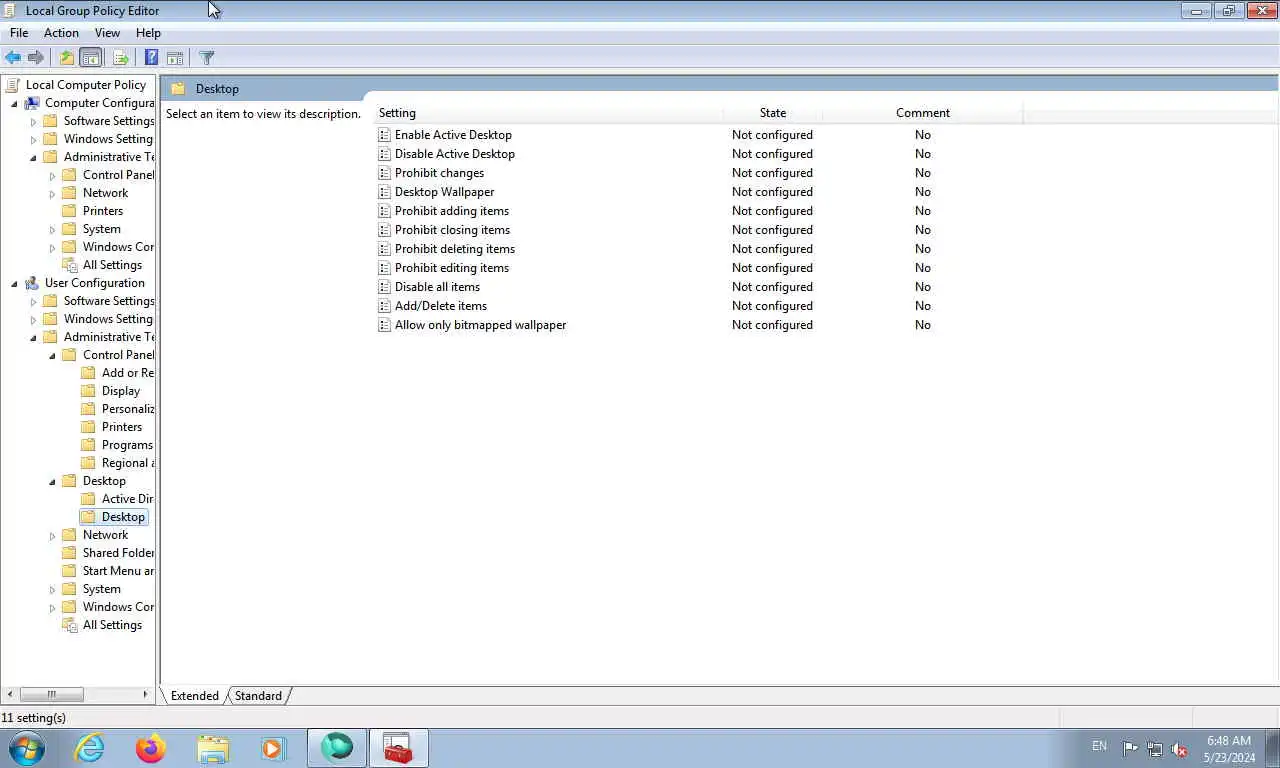The height and width of the screenshot is (768, 1280).
Task: Launch Internet Explorer from the taskbar
Action: (90, 748)
